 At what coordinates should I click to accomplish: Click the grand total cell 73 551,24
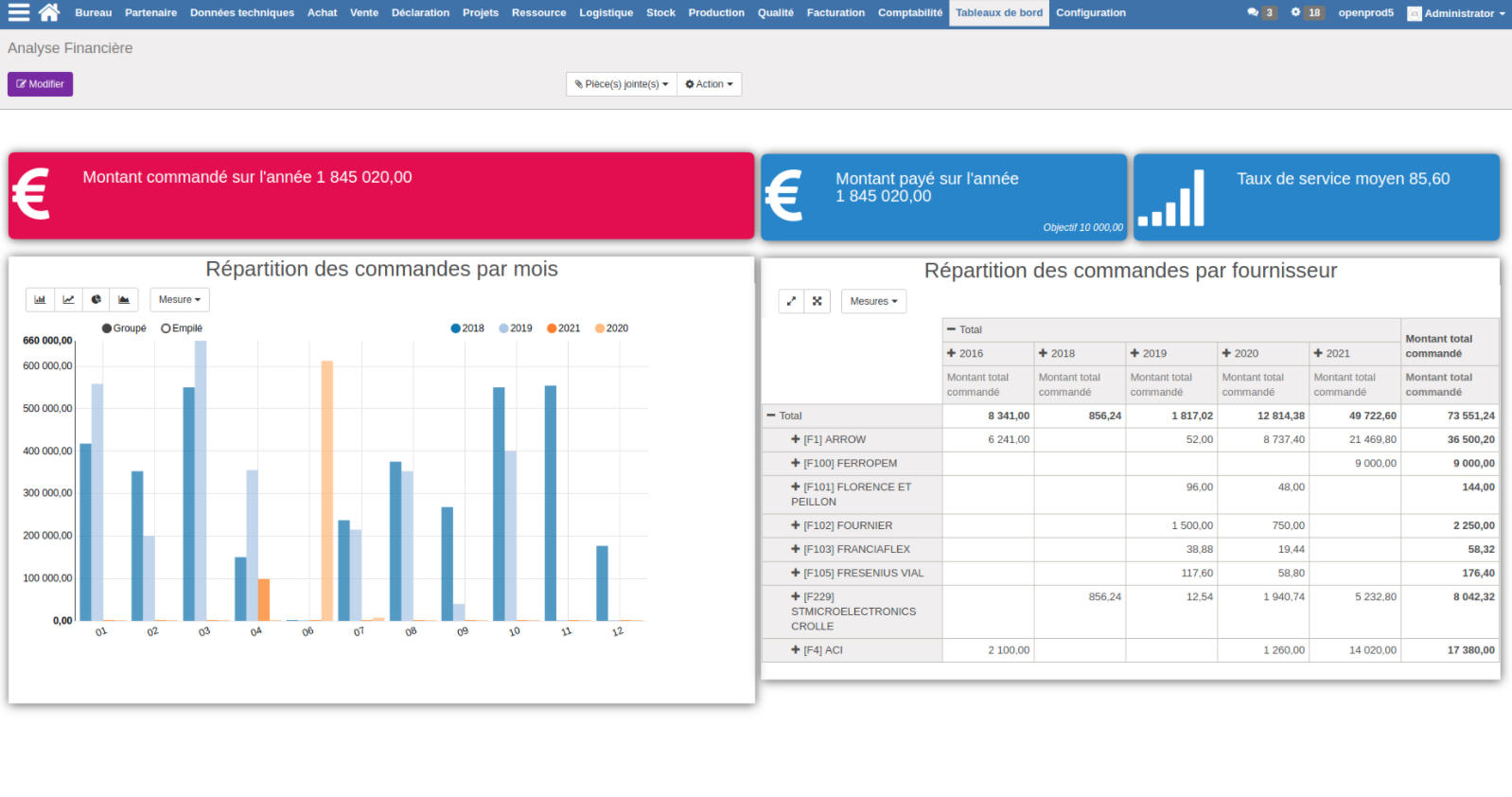pos(1451,416)
